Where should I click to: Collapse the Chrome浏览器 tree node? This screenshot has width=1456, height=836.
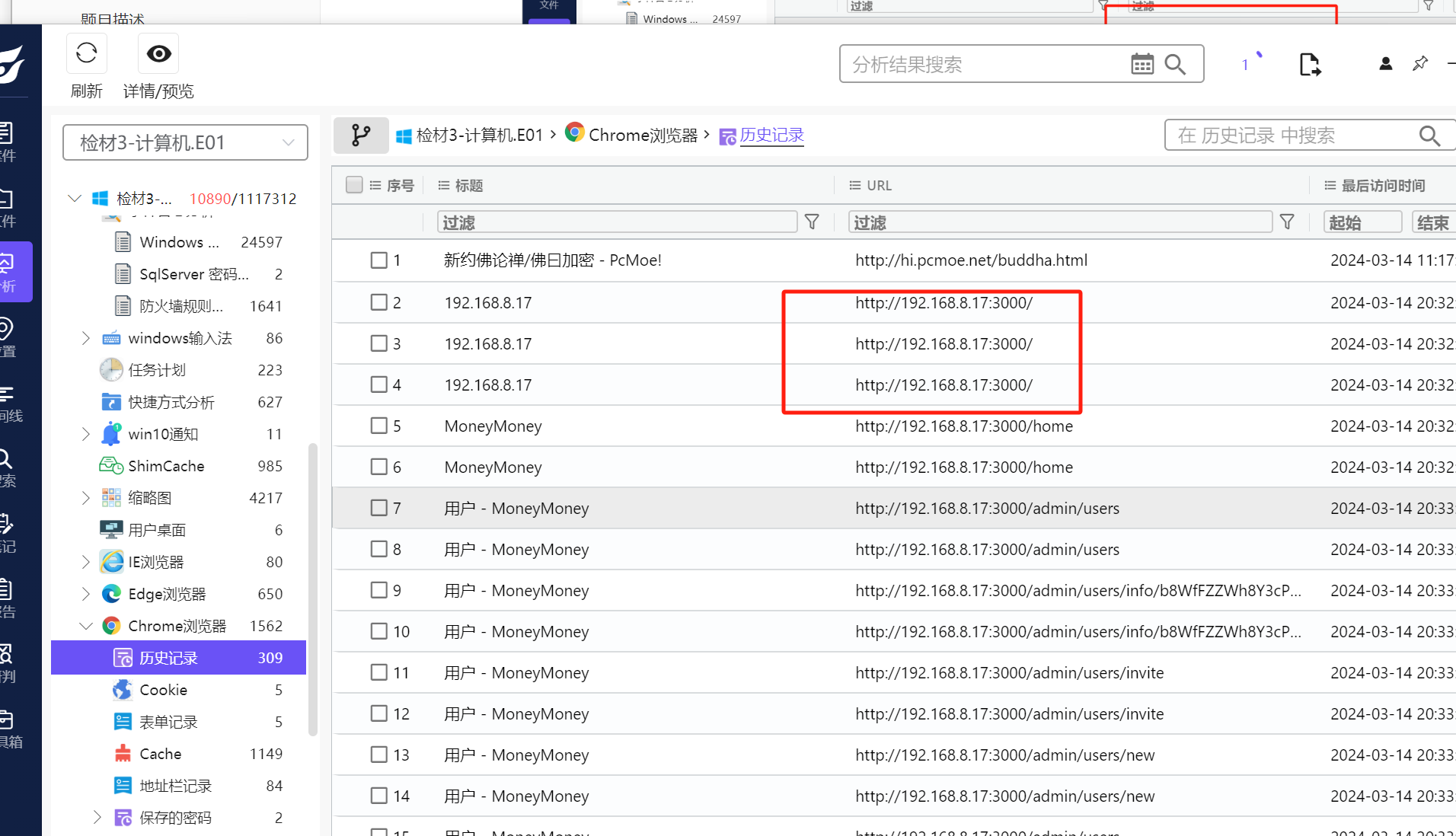coord(86,626)
